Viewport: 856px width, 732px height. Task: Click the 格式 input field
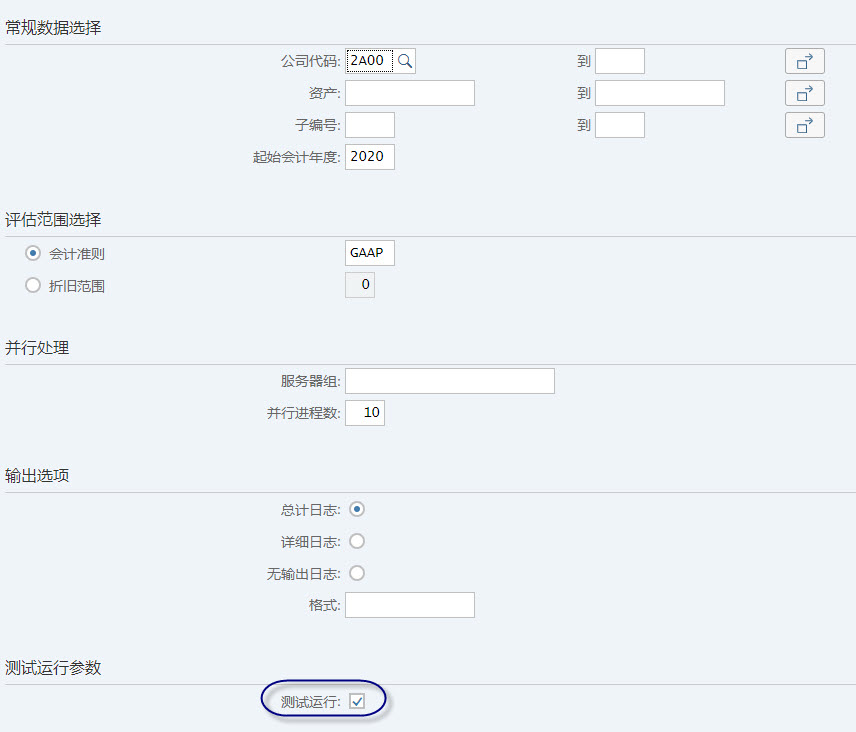(x=409, y=604)
